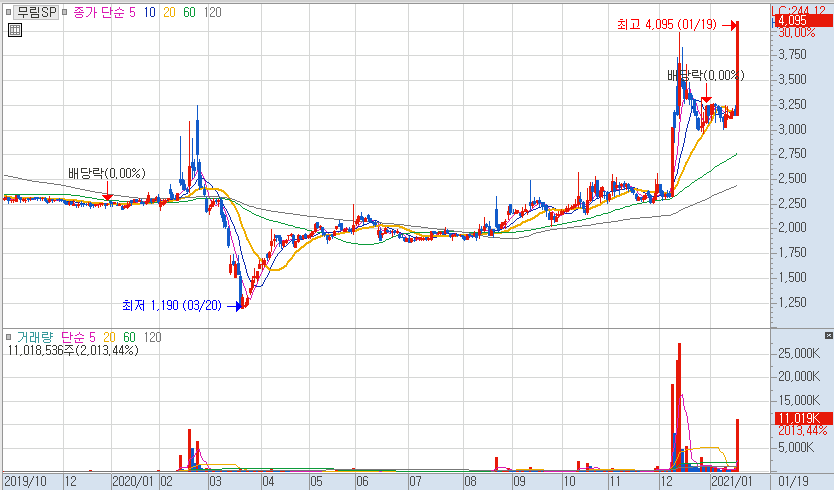834x490 pixels.
Task: Click the 최저 1,190 (03/20) low annotation
Action: 172,305
